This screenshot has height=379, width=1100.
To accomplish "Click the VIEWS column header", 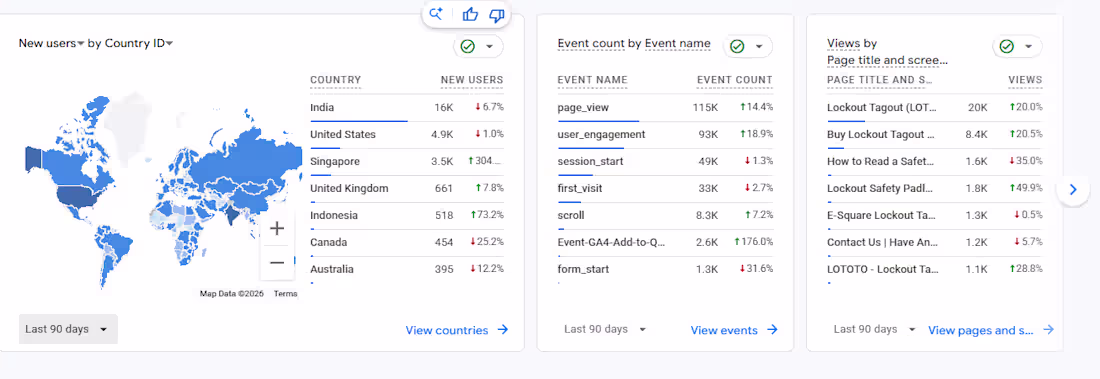I will pyautogui.click(x=1025, y=80).
